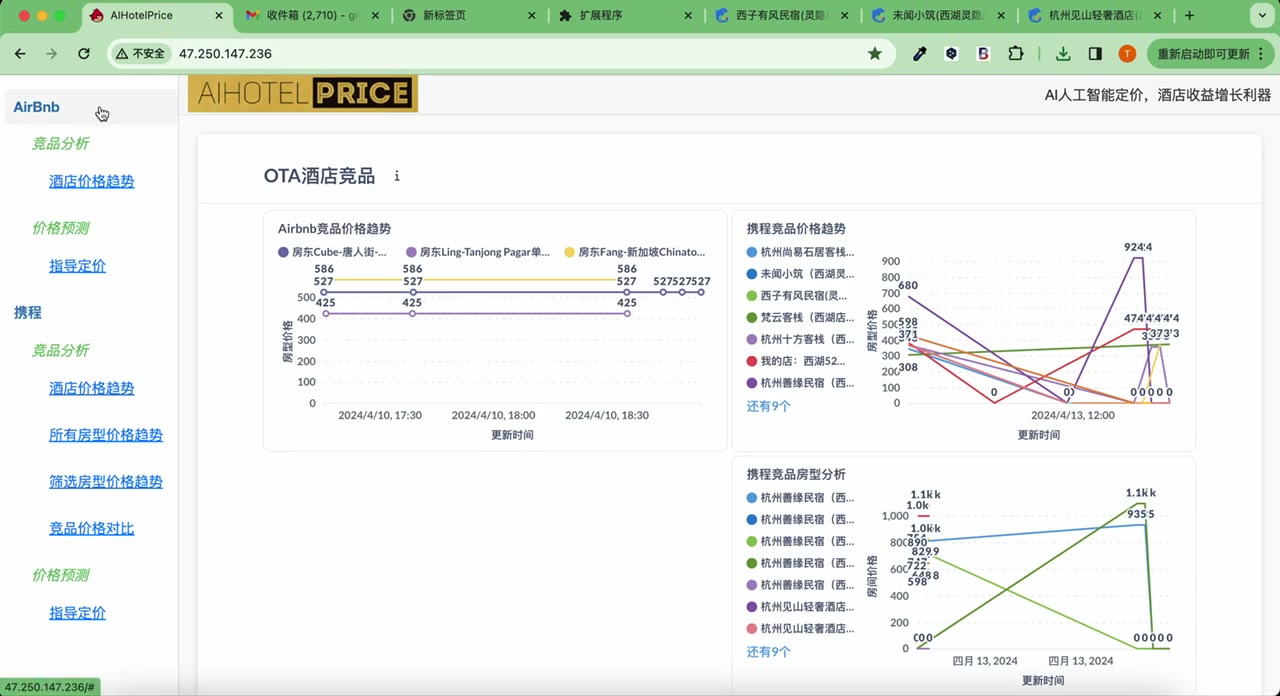Close the 扩展程序 tab
This screenshot has width=1280, height=696.
(687, 16)
